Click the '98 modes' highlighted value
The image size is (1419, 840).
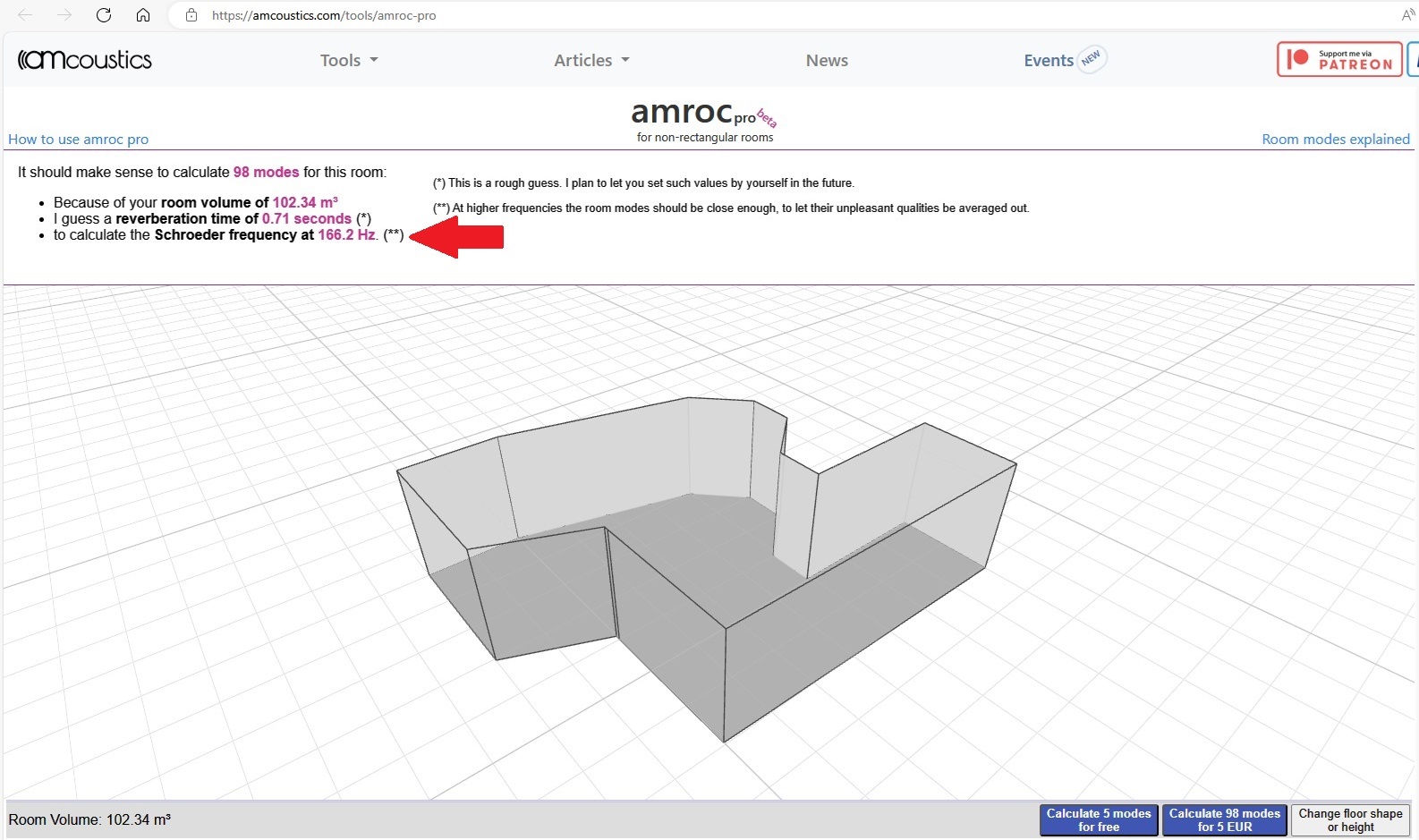266,172
